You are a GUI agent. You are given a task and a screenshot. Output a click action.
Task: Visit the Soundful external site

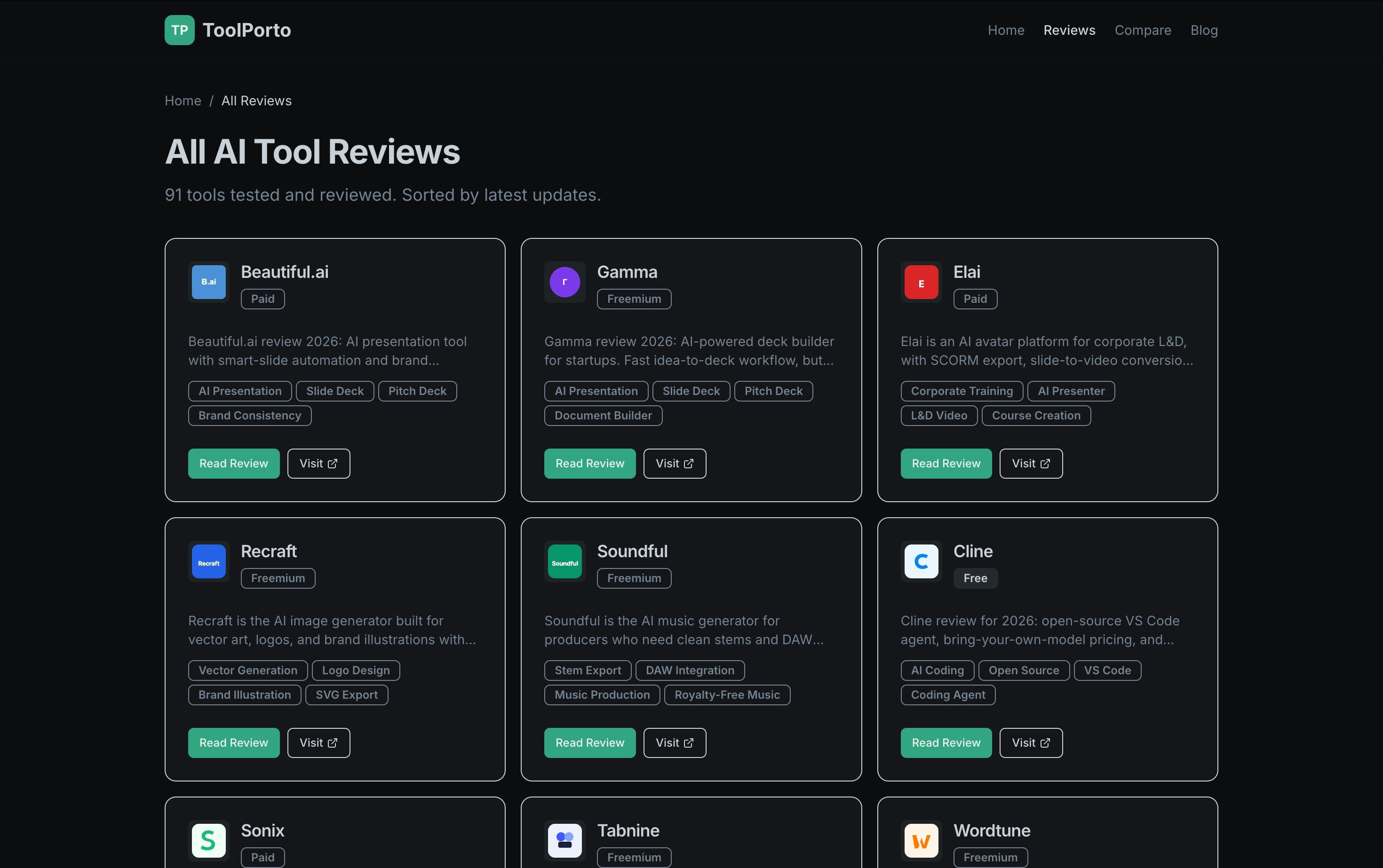[x=674, y=743]
